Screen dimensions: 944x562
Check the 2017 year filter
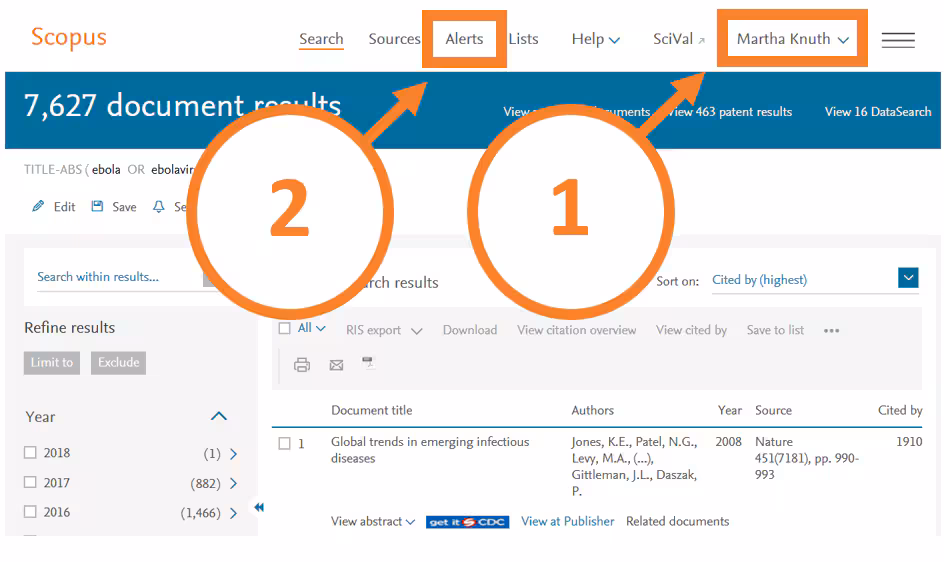point(30,482)
